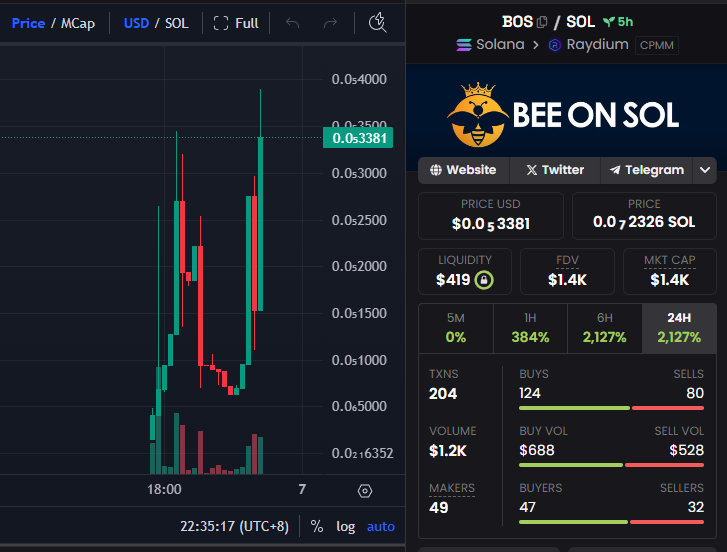Click the SELLERS count 32
This screenshot has height=552, width=727.
[696, 507]
